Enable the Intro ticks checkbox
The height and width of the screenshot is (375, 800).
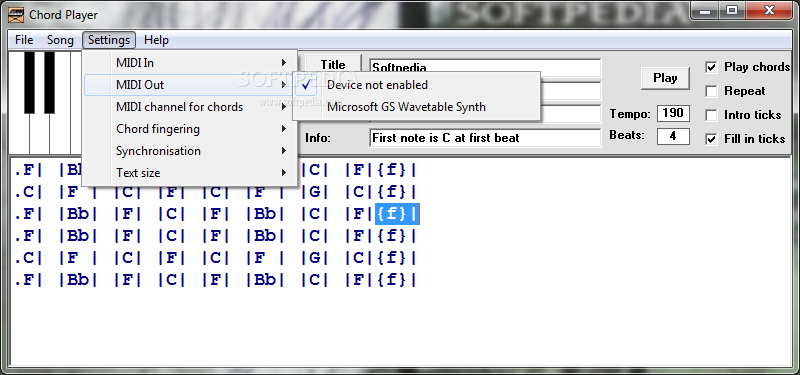tap(711, 115)
